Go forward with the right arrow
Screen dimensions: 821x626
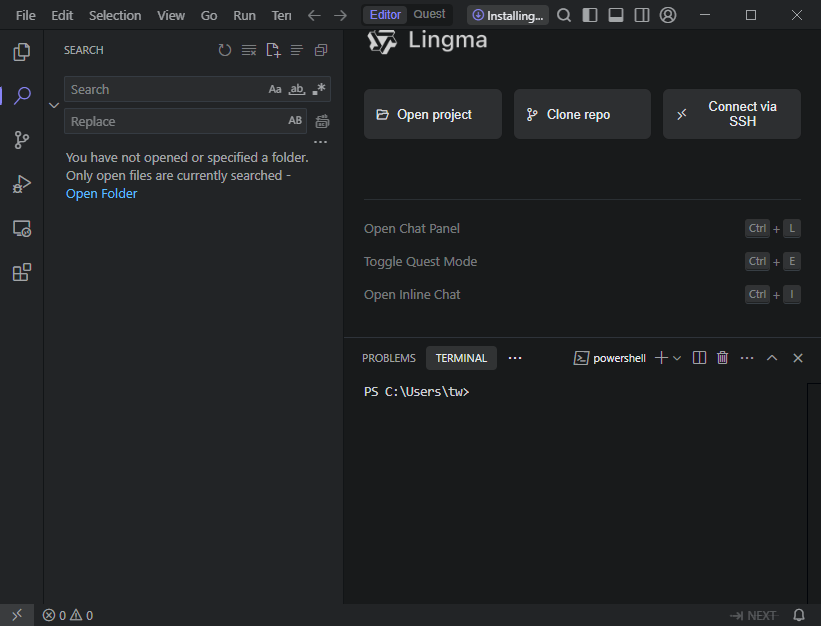(340, 15)
